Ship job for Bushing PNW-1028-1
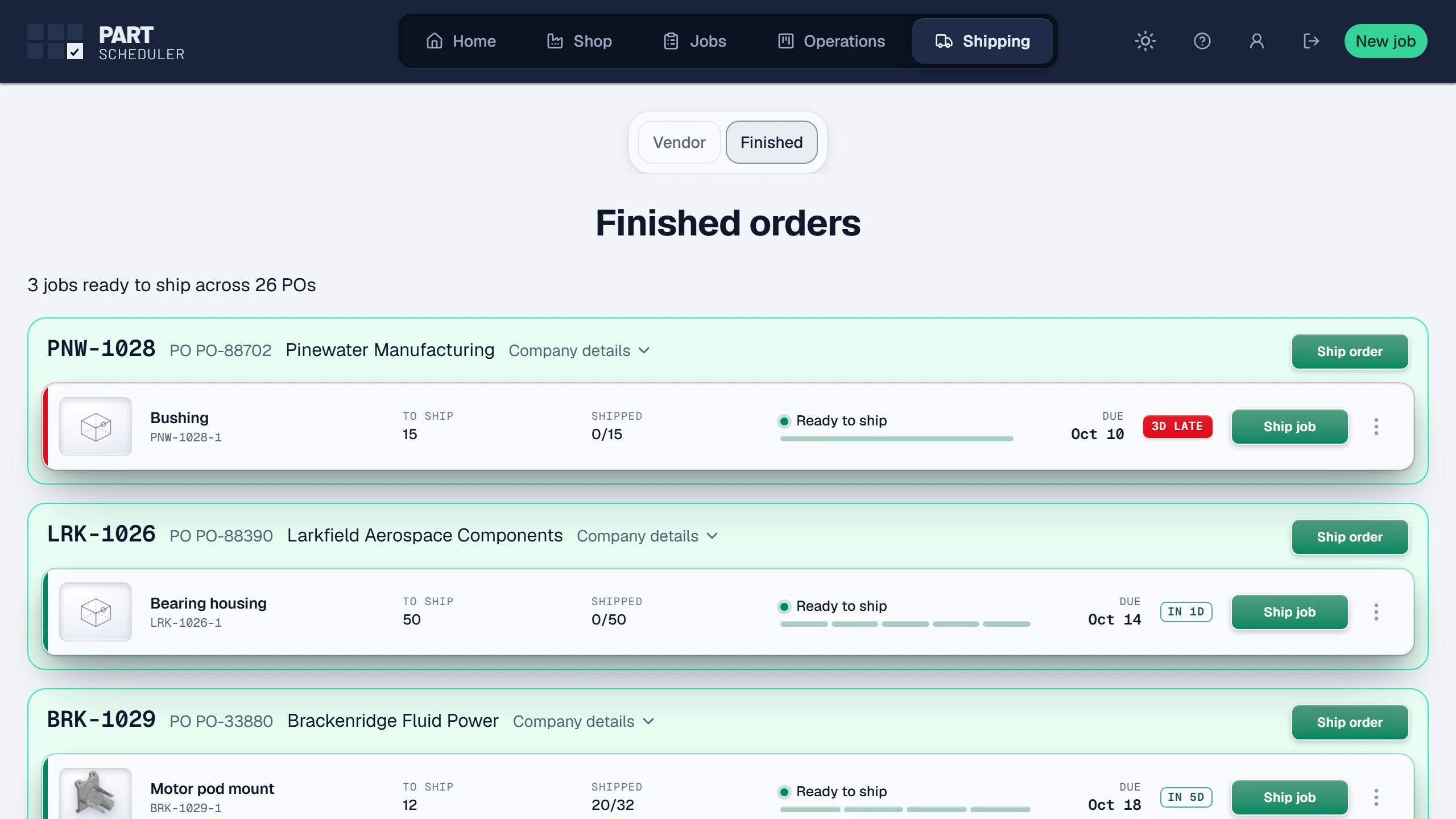 pos(1289,427)
